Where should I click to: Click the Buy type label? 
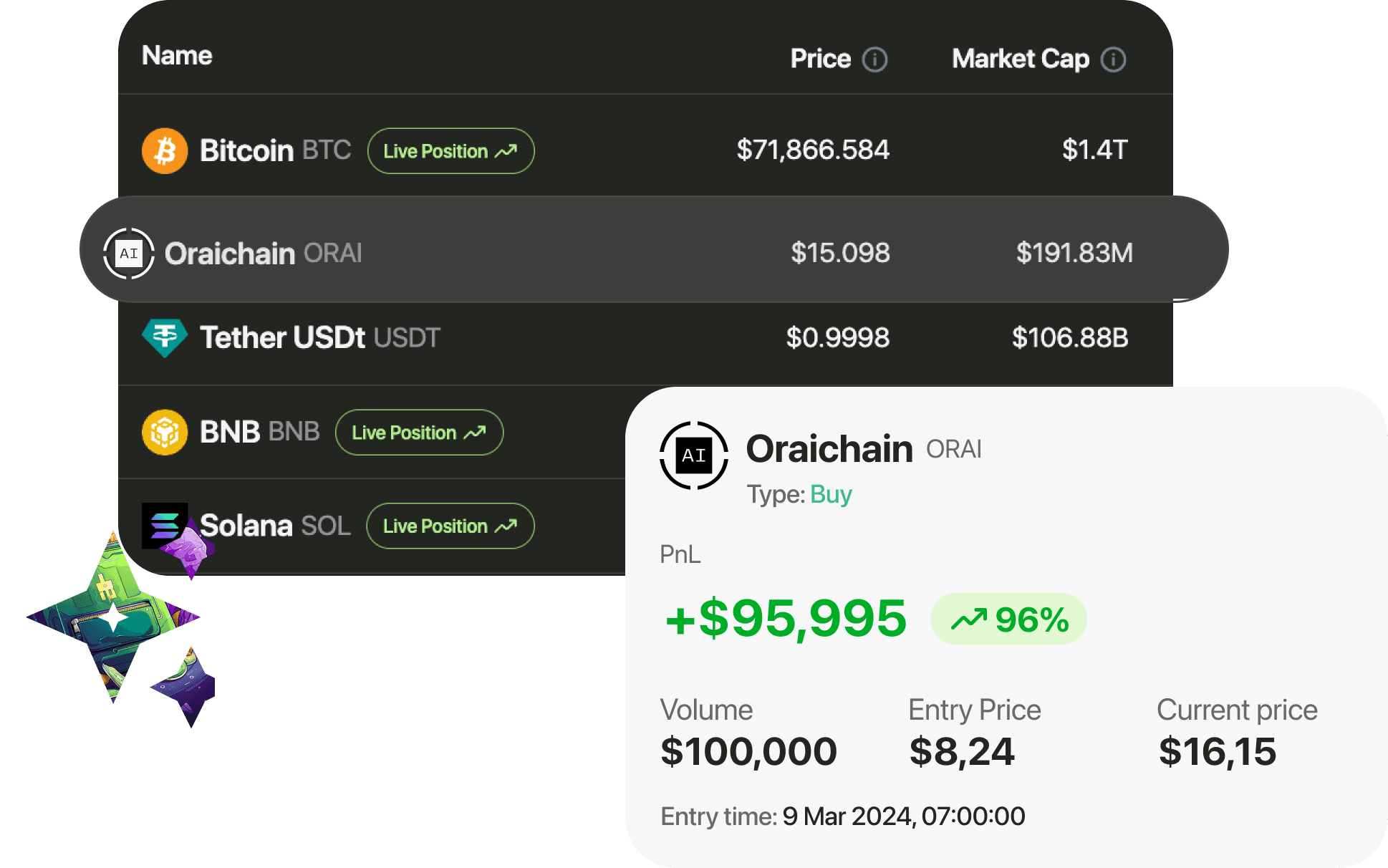point(831,495)
